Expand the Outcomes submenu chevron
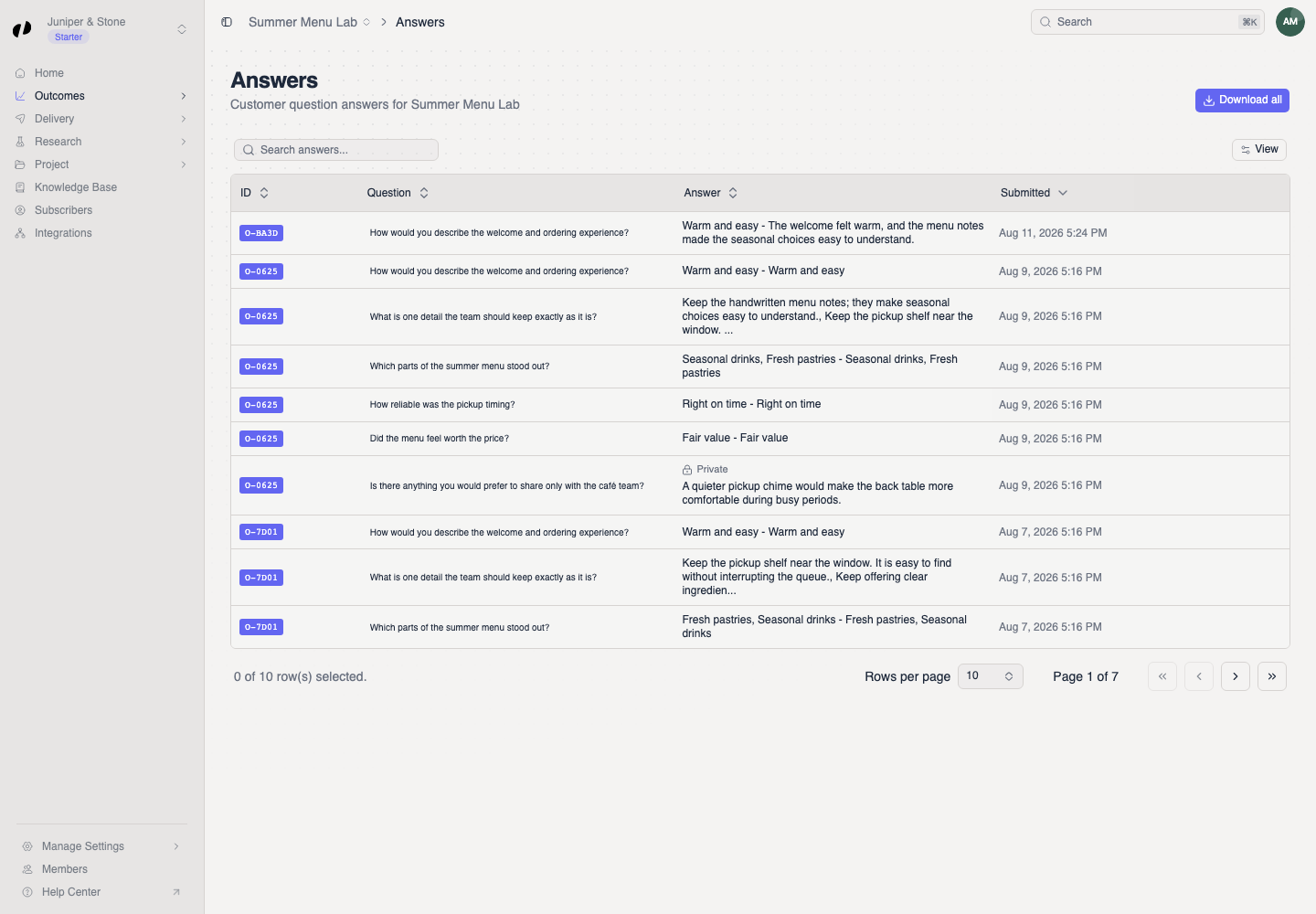This screenshot has width=1316, height=914. [184, 96]
